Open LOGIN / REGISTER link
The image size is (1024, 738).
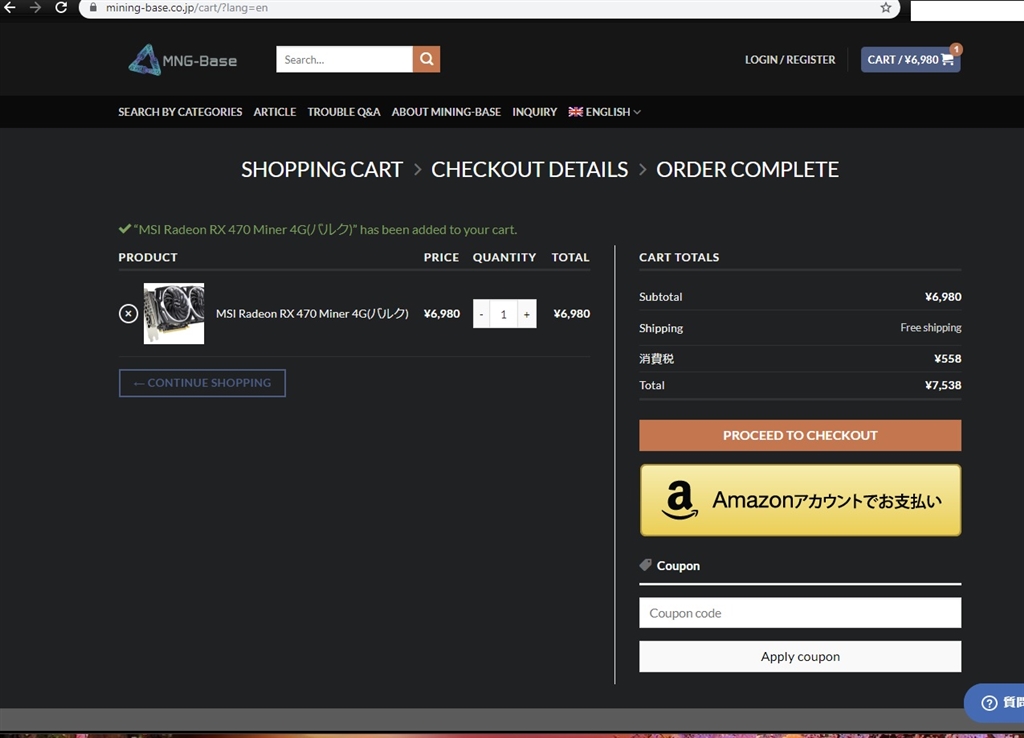point(790,59)
